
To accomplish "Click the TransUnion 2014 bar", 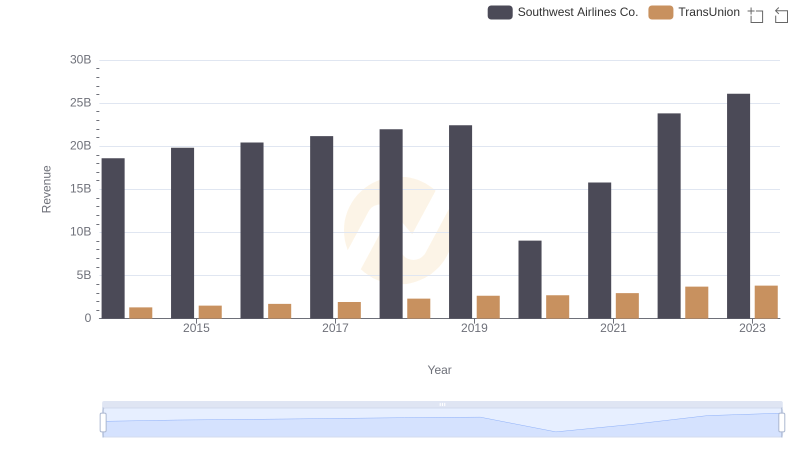I will pos(141,313).
